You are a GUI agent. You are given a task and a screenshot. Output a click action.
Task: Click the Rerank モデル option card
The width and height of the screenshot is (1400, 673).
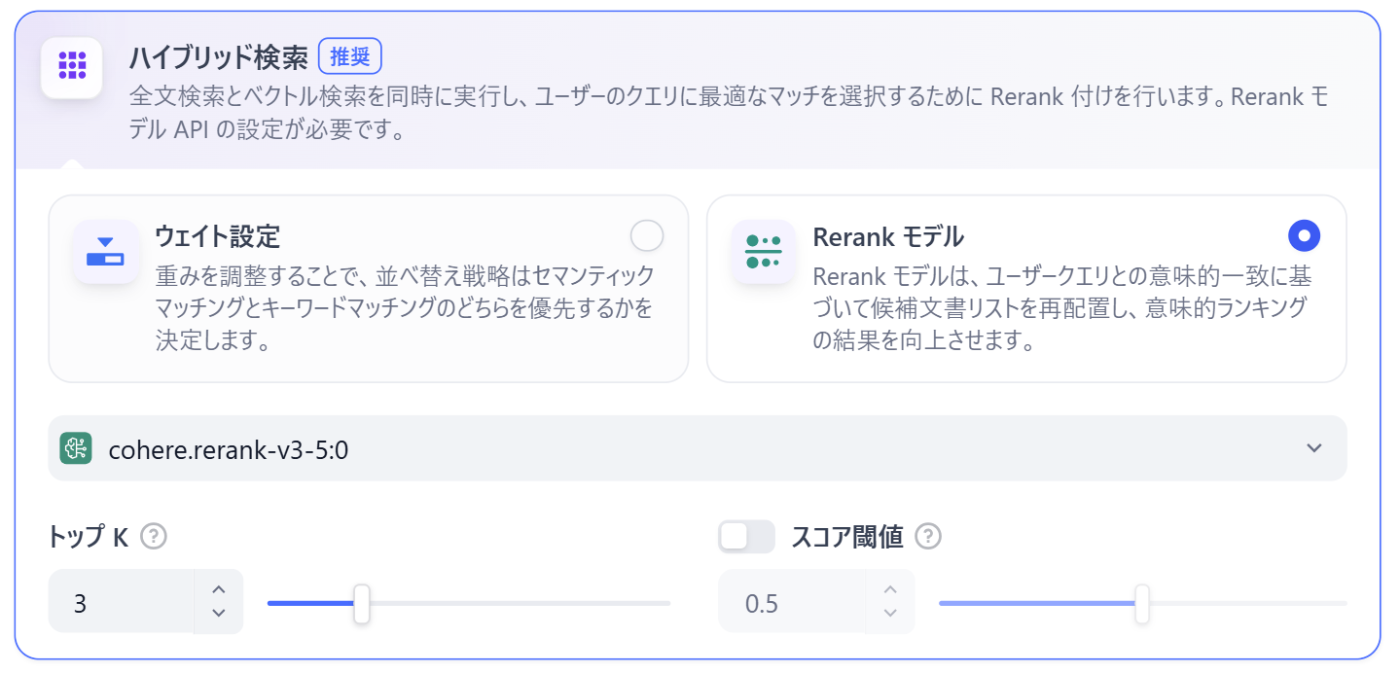pyautogui.click(x=1025, y=288)
